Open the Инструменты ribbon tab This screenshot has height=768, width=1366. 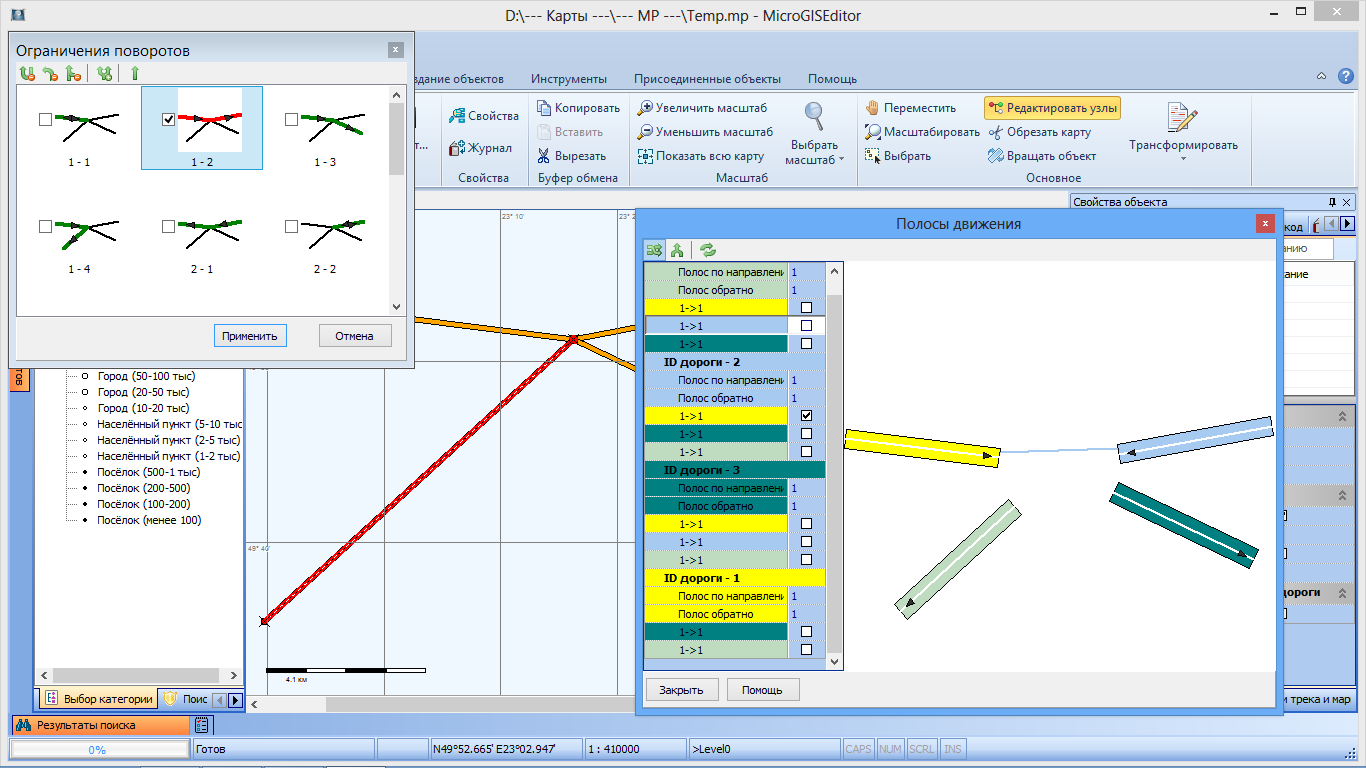[568, 79]
